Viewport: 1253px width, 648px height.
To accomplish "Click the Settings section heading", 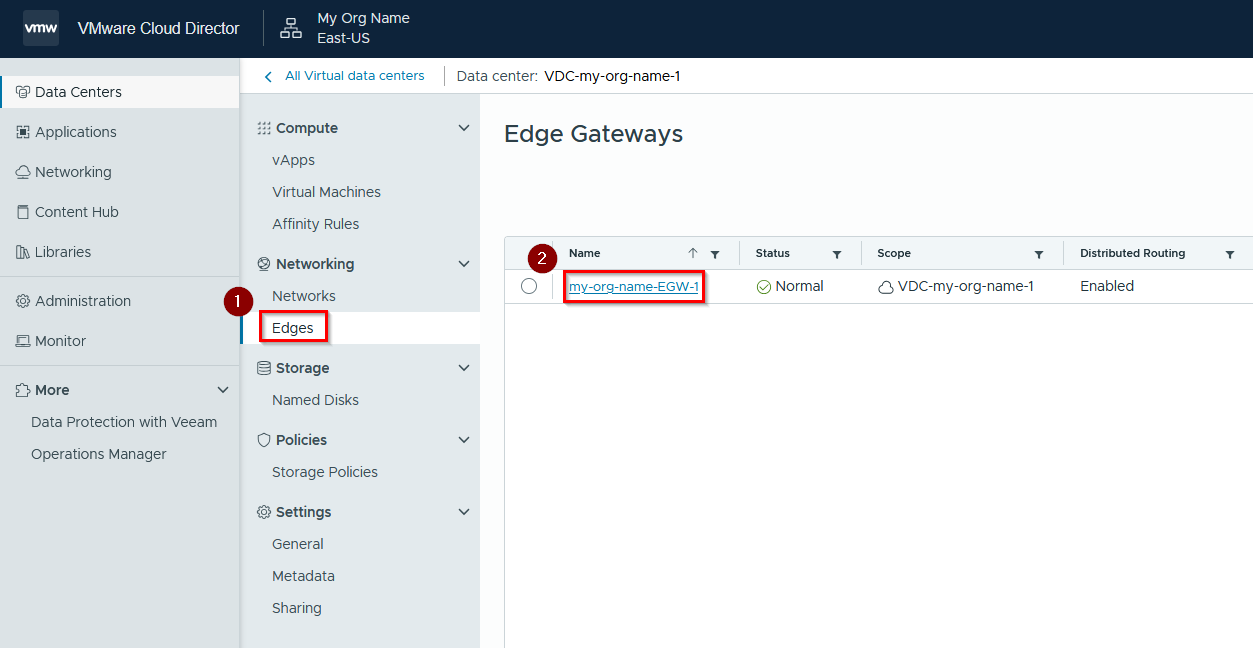I will pos(303,512).
